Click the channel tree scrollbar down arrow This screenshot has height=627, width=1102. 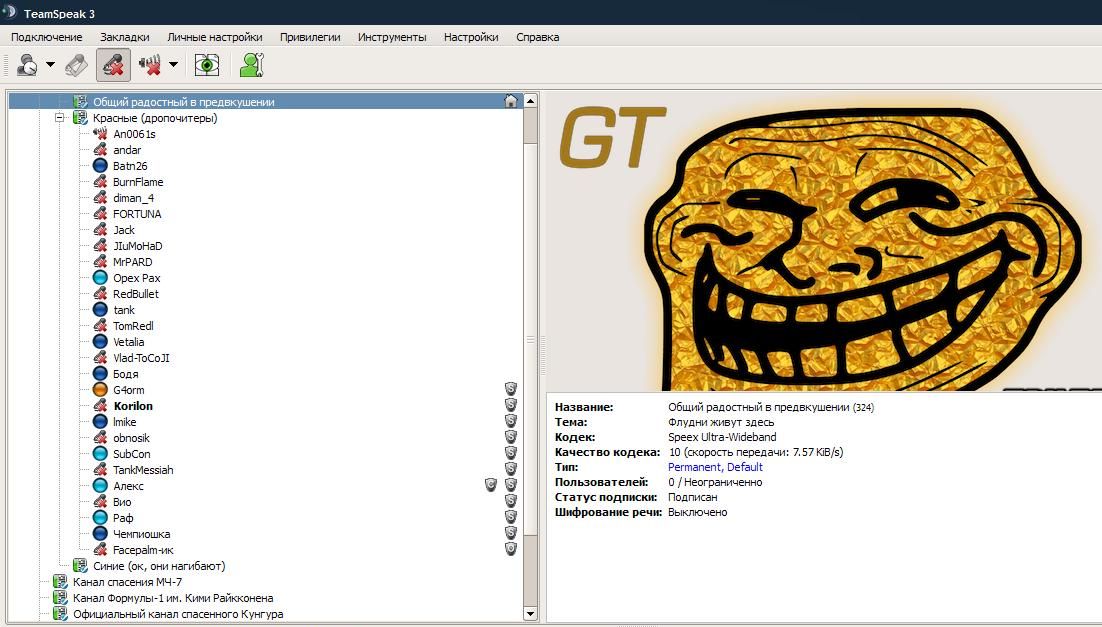[x=531, y=614]
